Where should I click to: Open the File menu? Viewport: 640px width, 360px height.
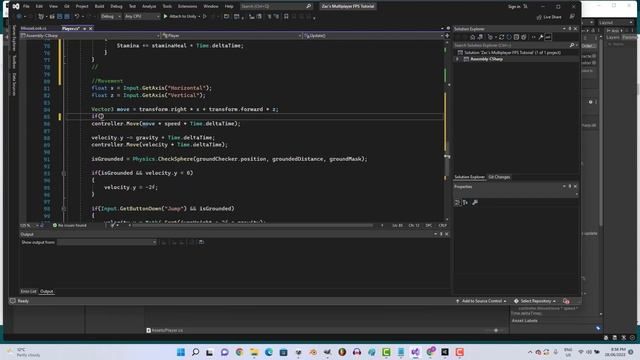point(26,7)
